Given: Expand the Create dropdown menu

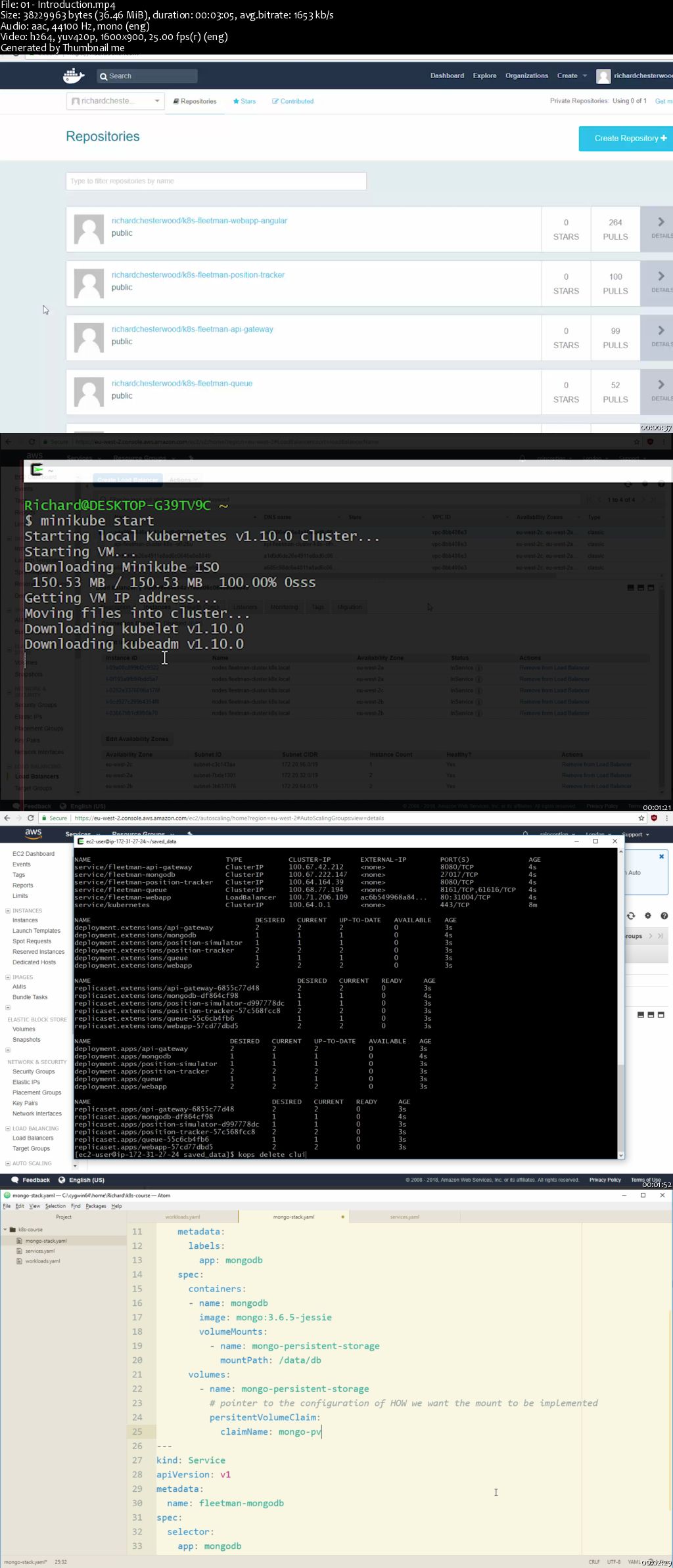Looking at the screenshot, I should point(572,76).
